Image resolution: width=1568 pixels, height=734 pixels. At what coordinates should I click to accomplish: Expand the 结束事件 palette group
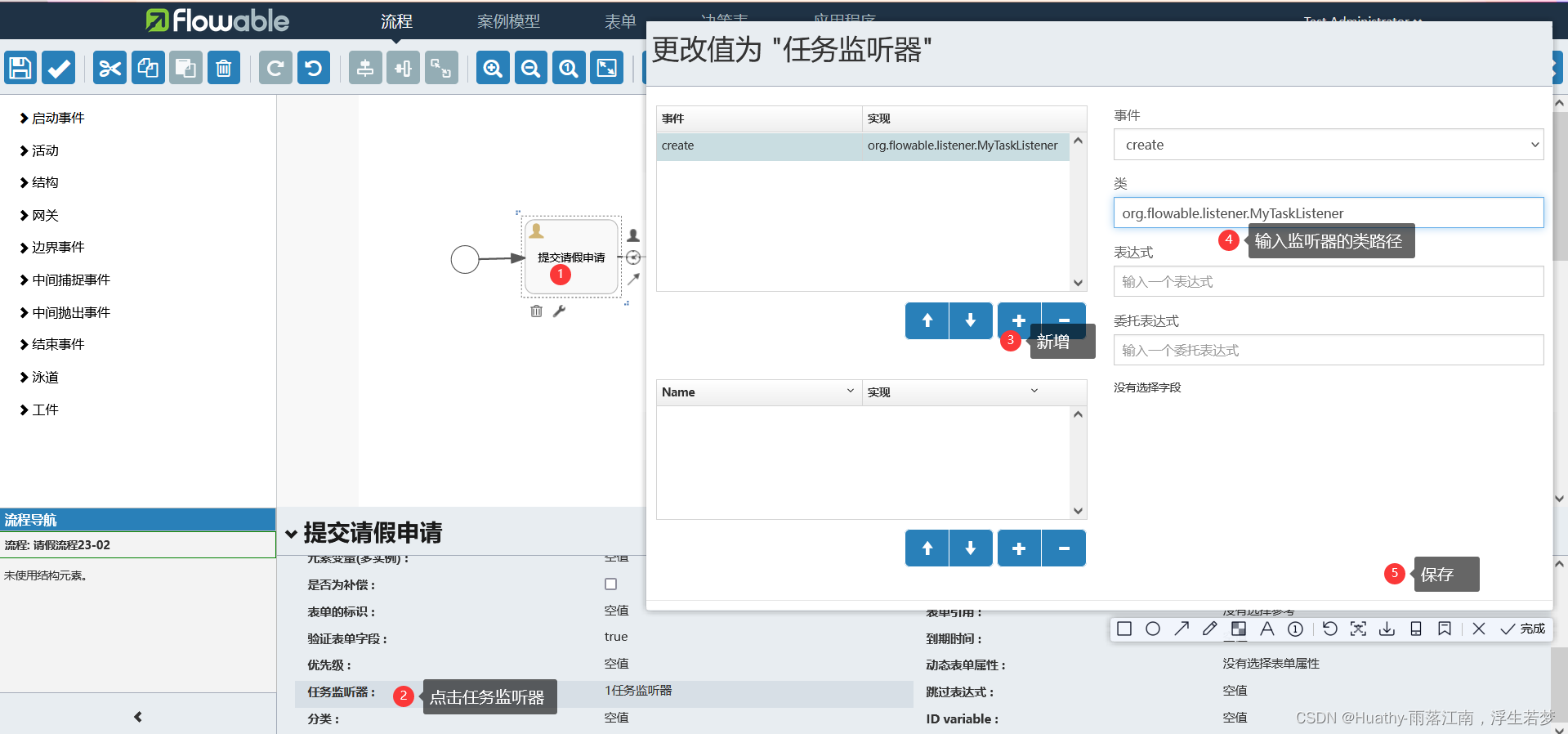point(52,344)
